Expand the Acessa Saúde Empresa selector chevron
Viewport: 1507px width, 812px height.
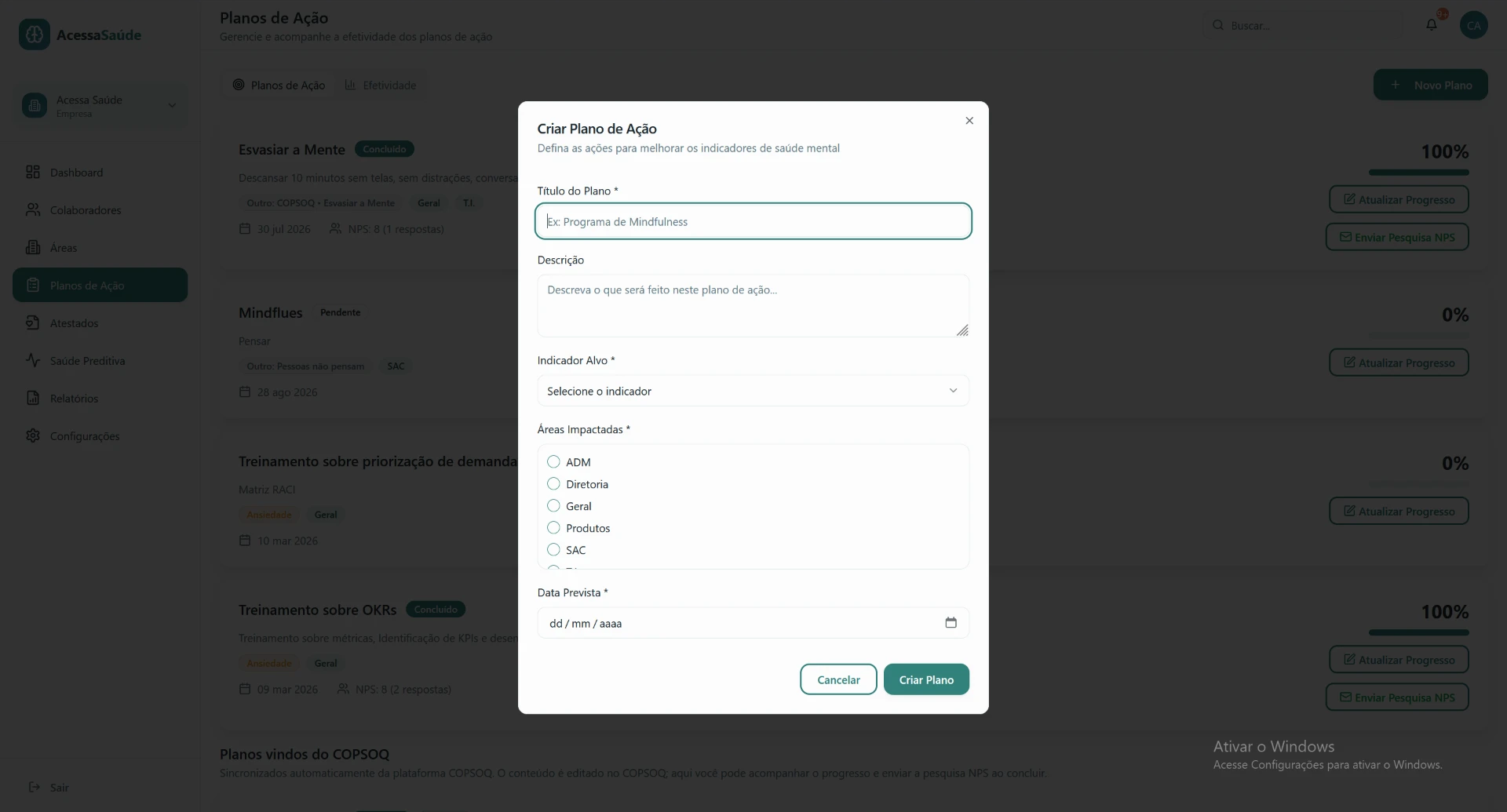pyautogui.click(x=172, y=105)
